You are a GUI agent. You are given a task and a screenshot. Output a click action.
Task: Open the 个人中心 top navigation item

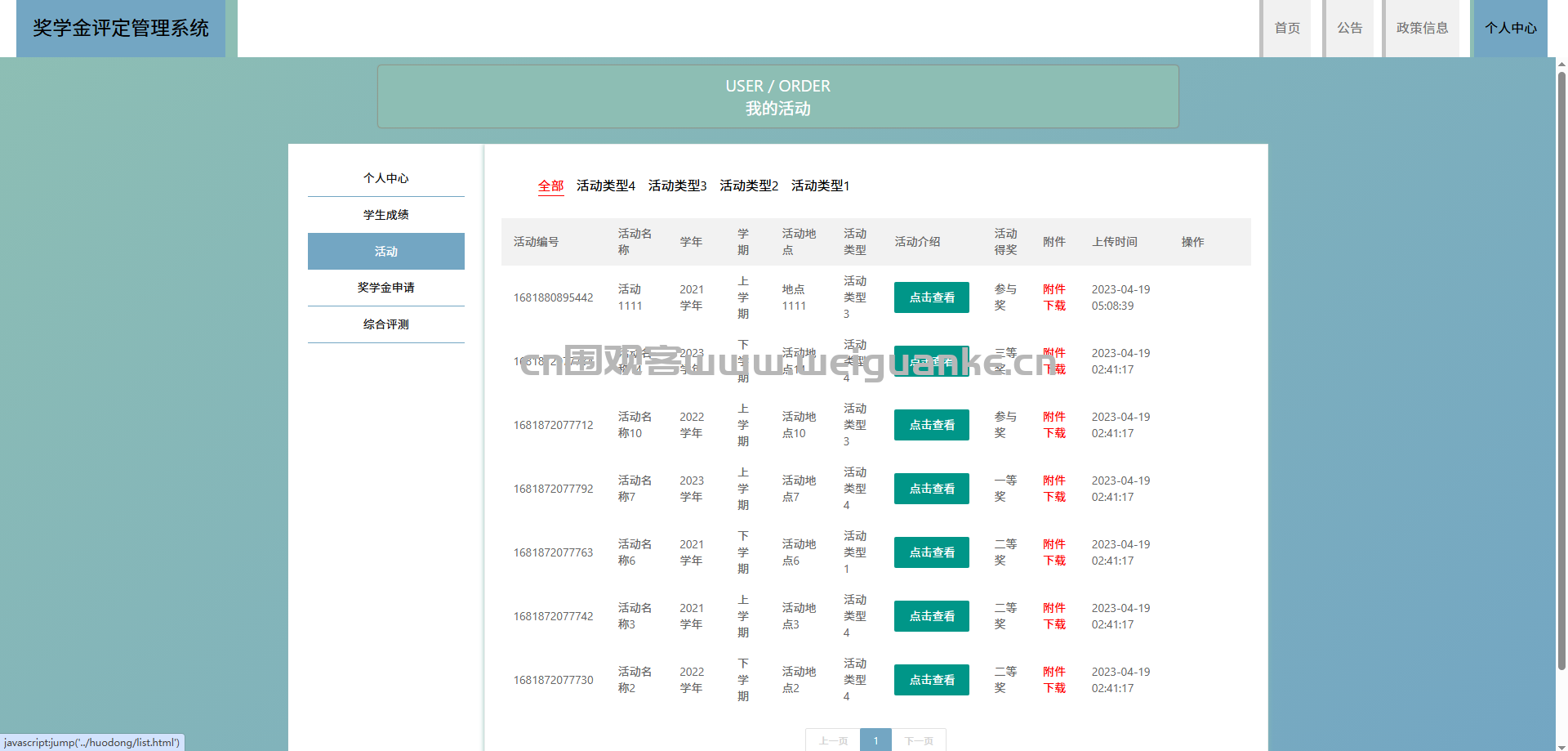(1510, 28)
